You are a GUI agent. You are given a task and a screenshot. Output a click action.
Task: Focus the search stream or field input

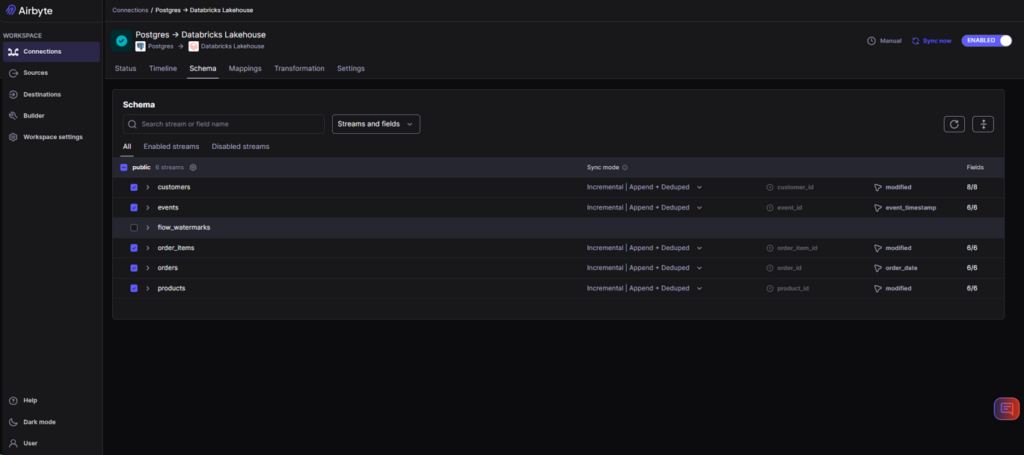point(223,124)
